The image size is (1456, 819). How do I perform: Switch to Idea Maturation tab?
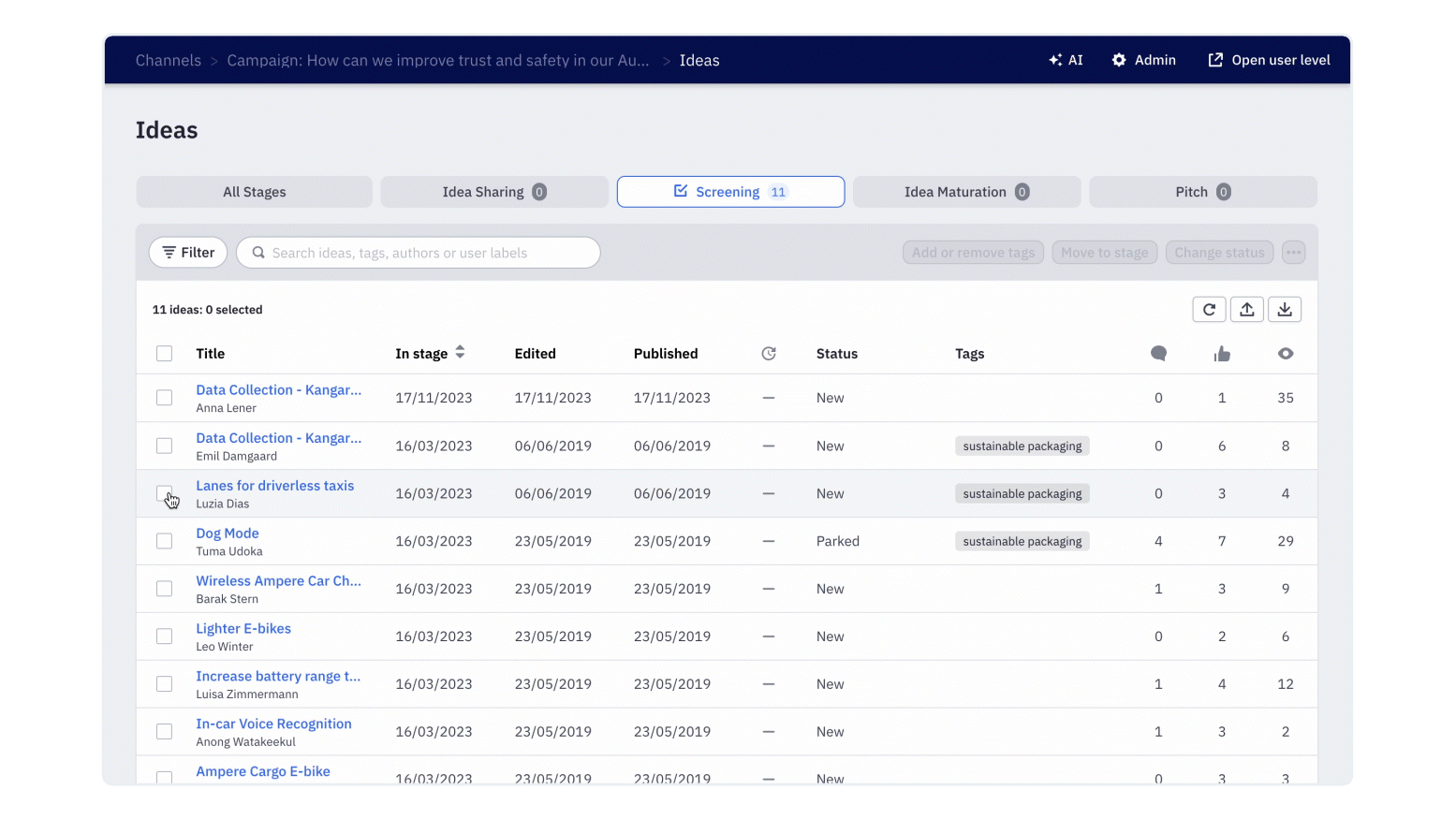click(x=966, y=192)
